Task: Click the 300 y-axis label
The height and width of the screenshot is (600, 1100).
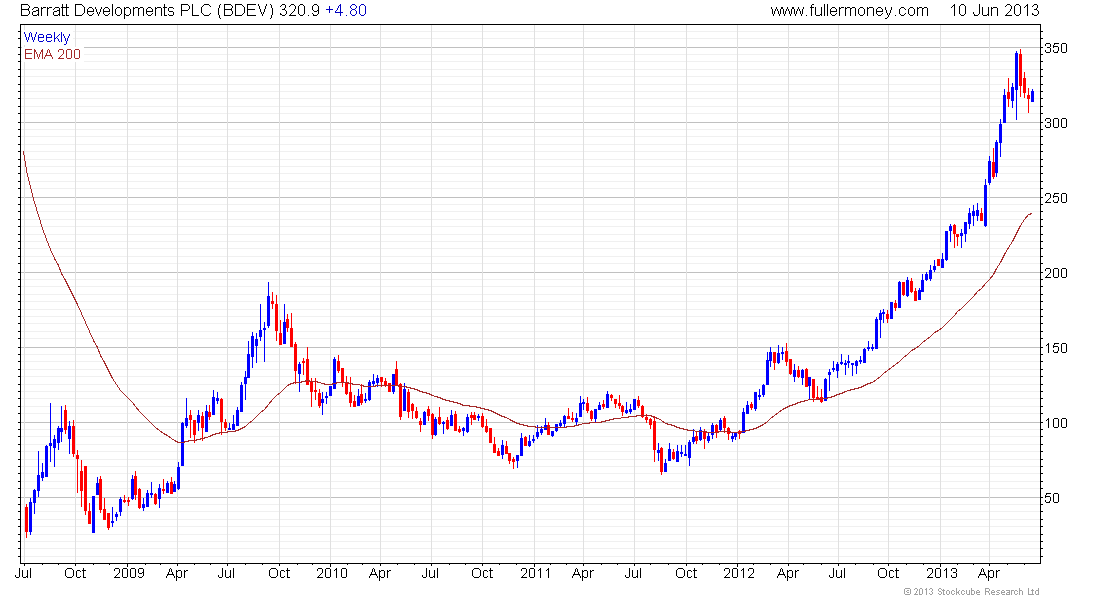Action: pos(1056,124)
